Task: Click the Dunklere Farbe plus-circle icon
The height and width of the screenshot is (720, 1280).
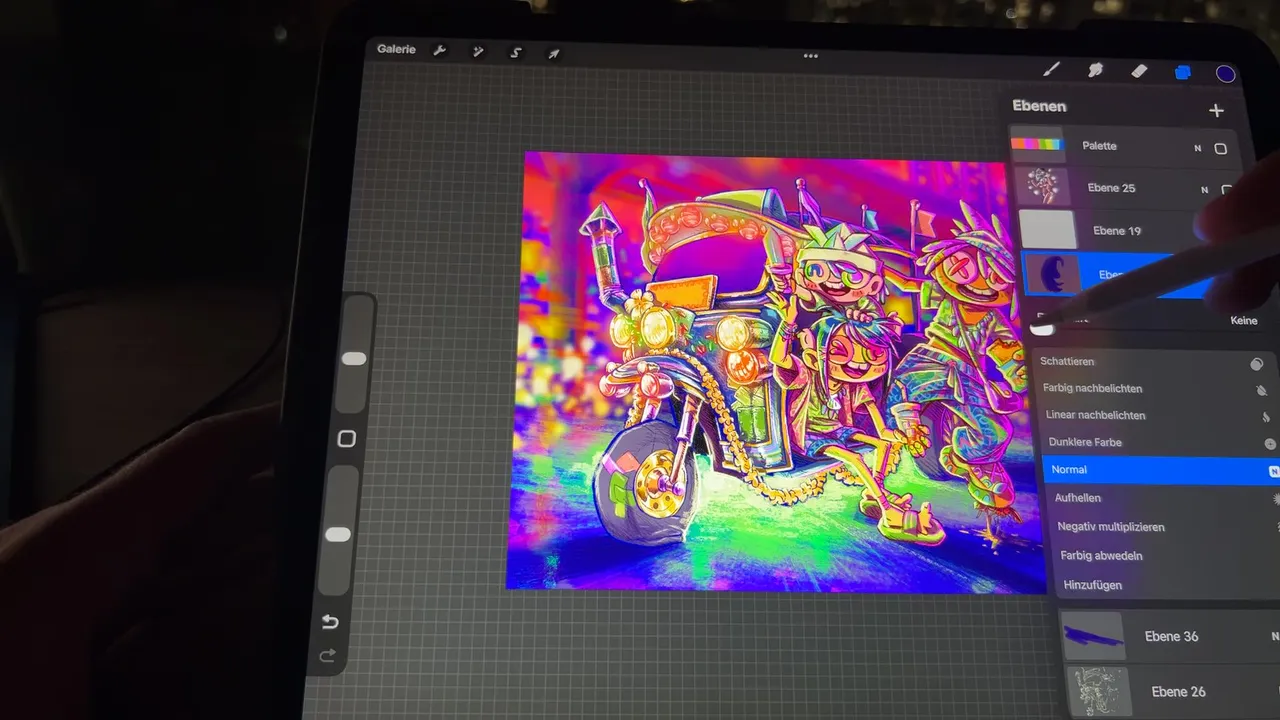Action: point(1270,444)
